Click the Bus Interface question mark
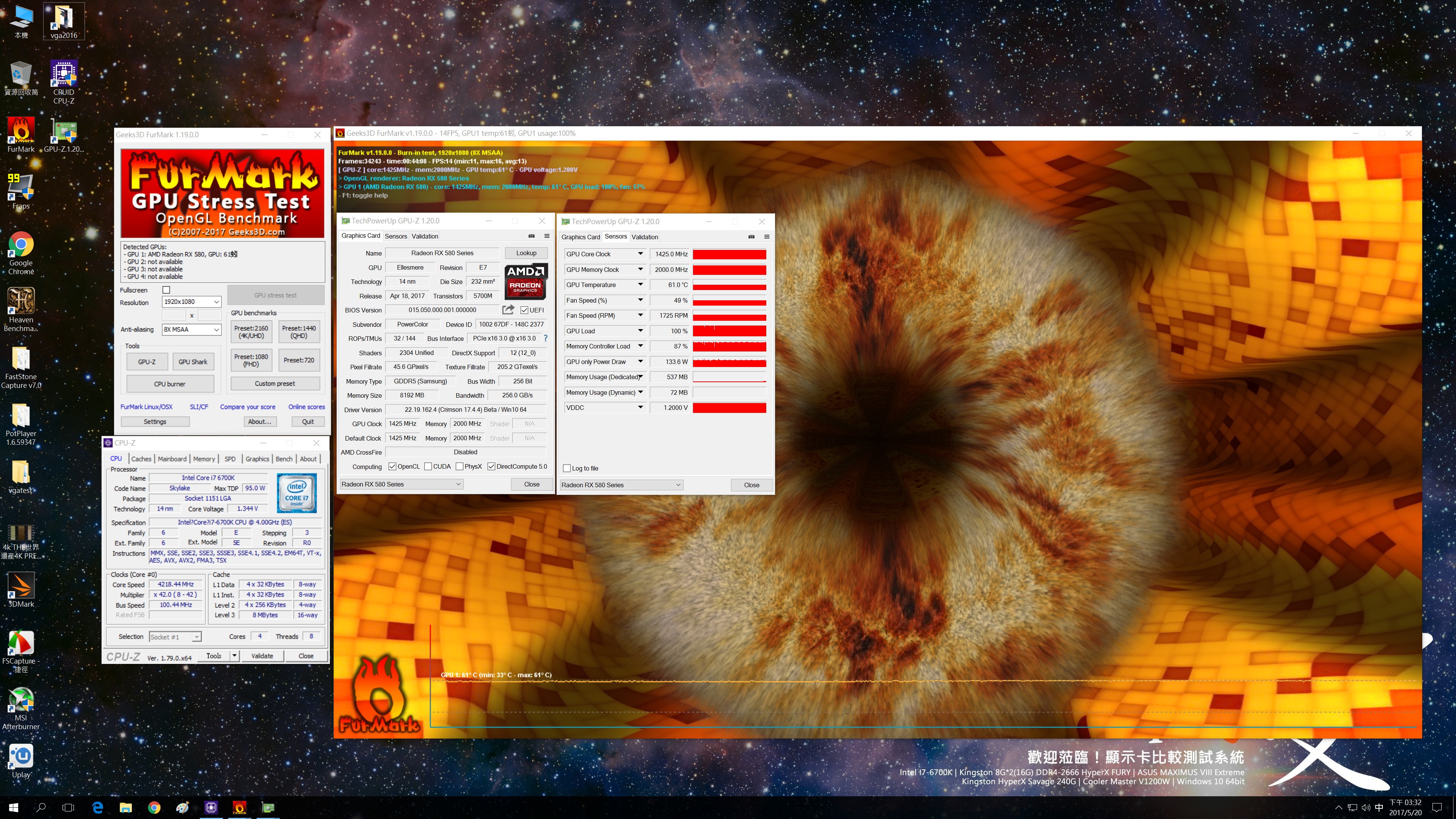Image resolution: width=1456 pixels, height=819 pixels. pyautogui.click(x=546, y=338)
